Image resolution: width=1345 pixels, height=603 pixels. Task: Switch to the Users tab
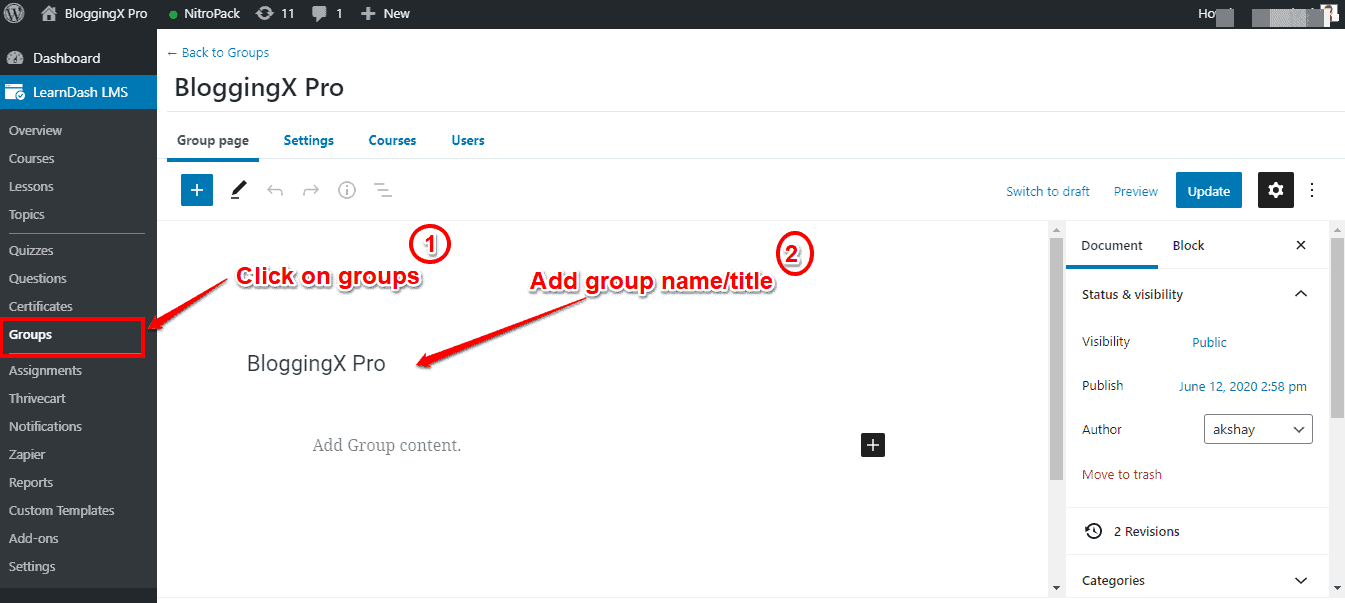coord(468,141)
